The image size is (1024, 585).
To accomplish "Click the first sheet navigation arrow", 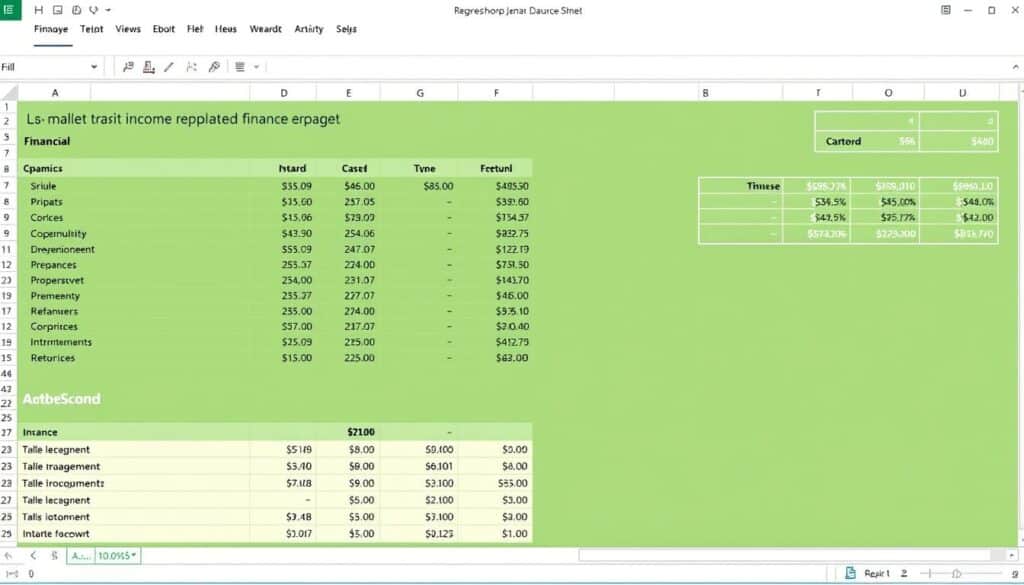I will [8, 556].
